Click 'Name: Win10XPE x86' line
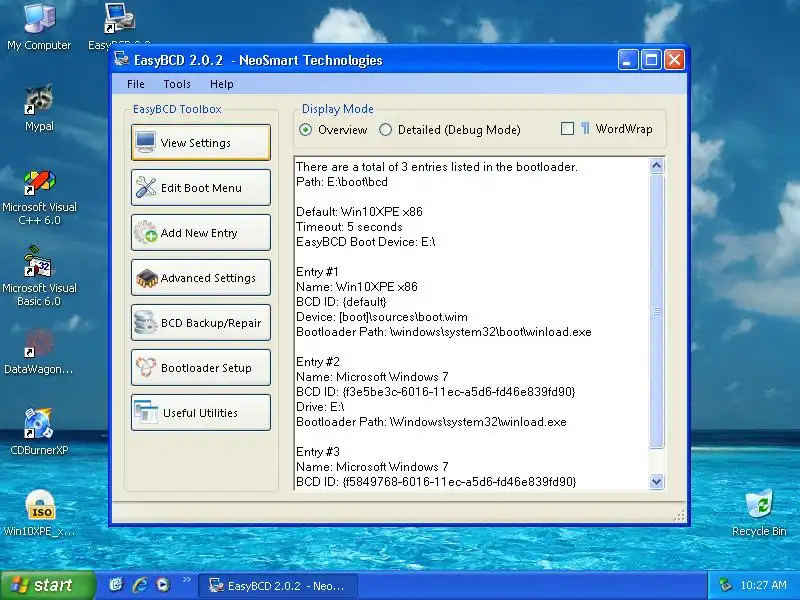 coord(357,287)
